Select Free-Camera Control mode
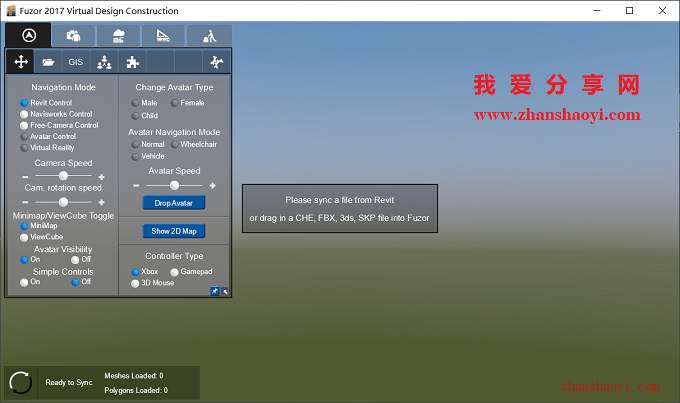This screenshot has width=680, height=403. click(59, 125)
